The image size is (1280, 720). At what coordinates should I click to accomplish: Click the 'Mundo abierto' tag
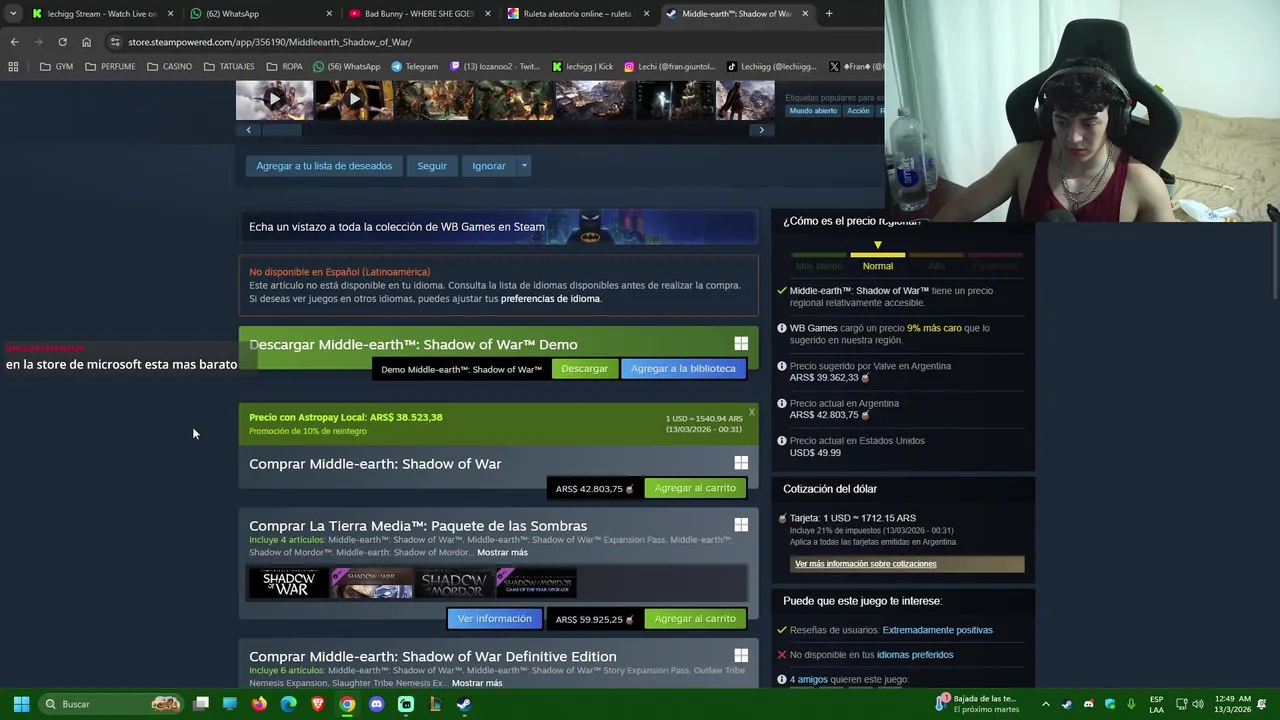[x=813, y=111]
